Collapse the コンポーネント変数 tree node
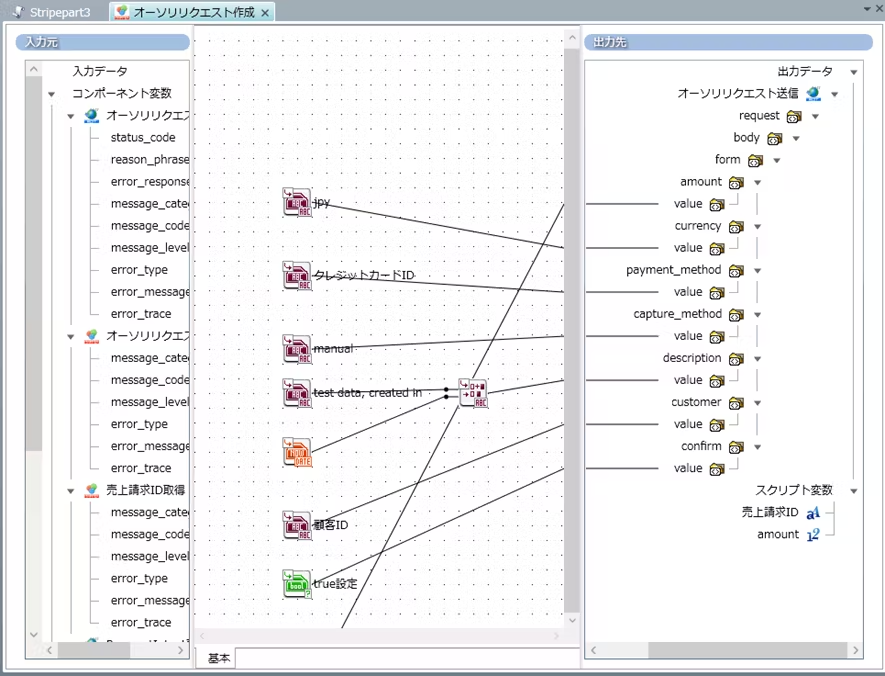This screenshot has height=676, width=885. coord(51,94)
